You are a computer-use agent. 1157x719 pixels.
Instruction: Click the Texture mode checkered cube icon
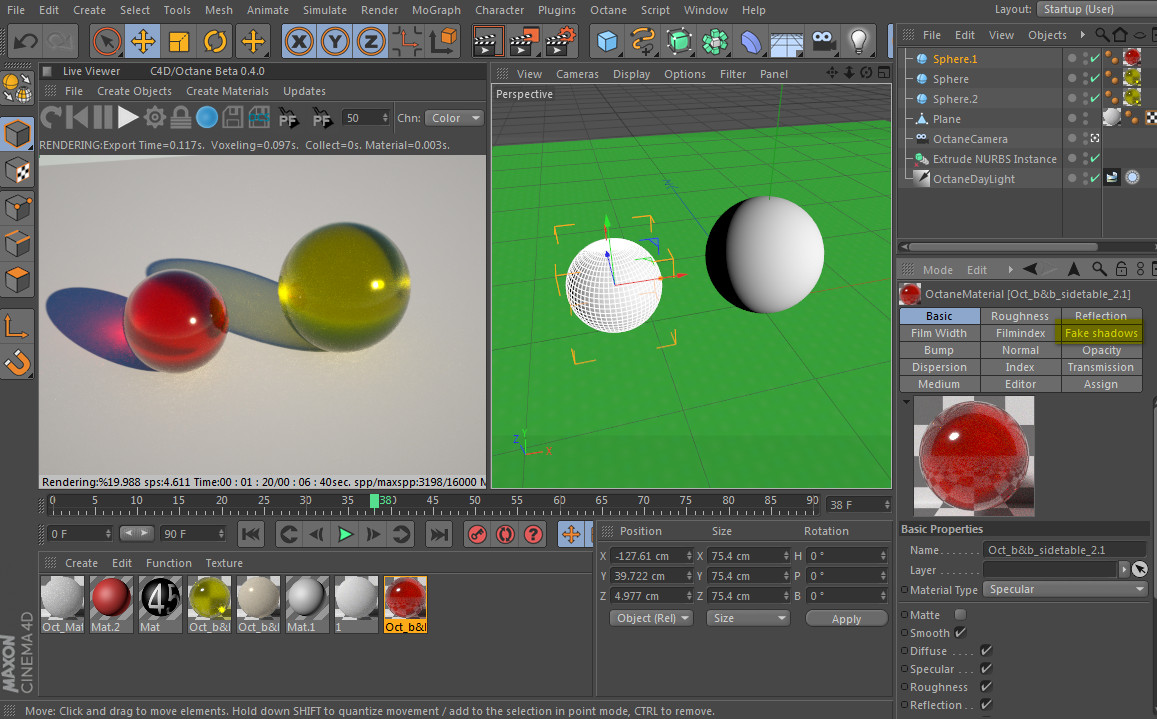[x=18, y=171]
